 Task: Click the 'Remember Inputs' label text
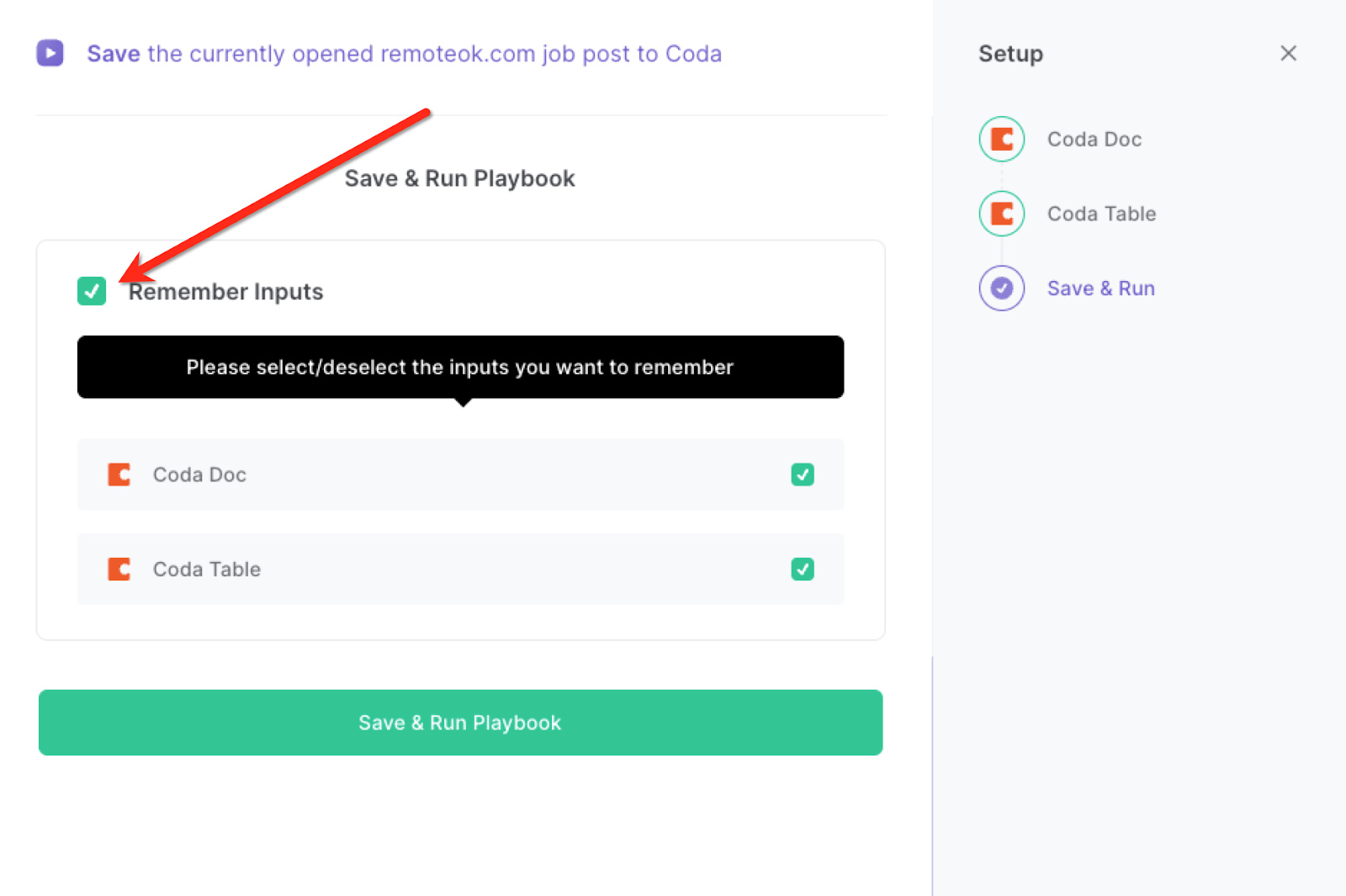tap(225, 292)
